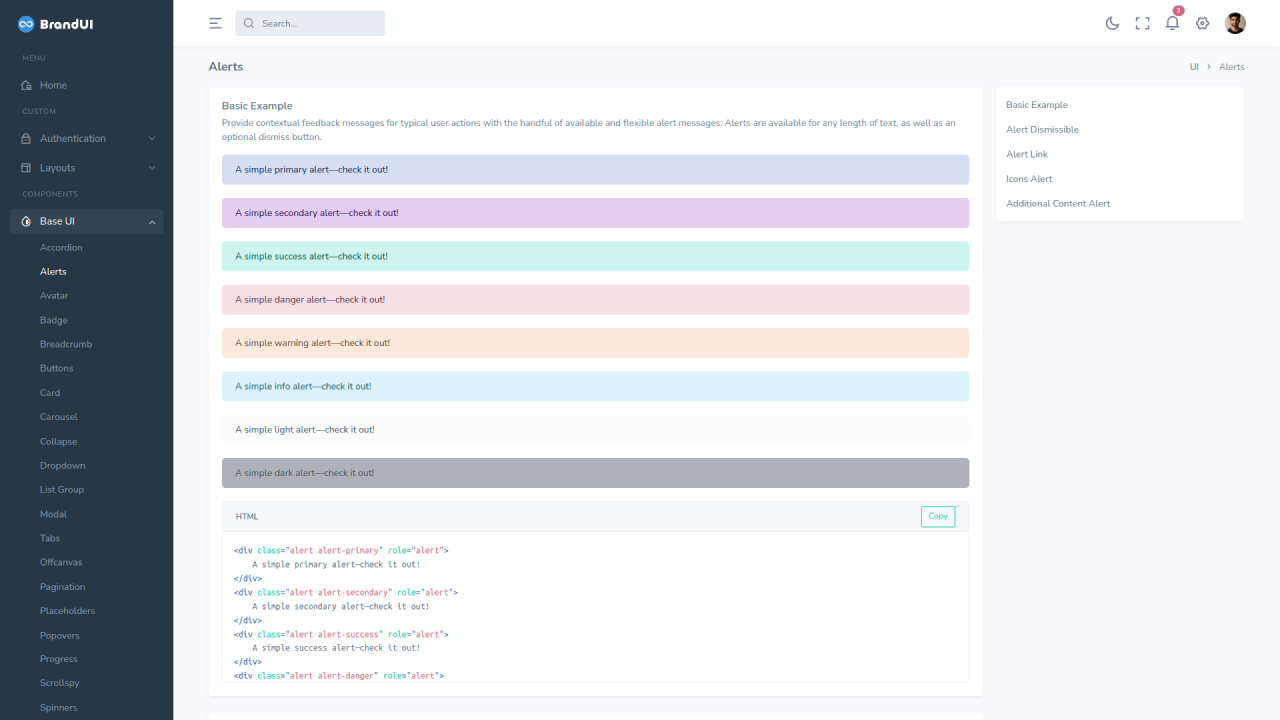
Task: Click the BrandUI logo icon
Action: [x=27, y=23]
